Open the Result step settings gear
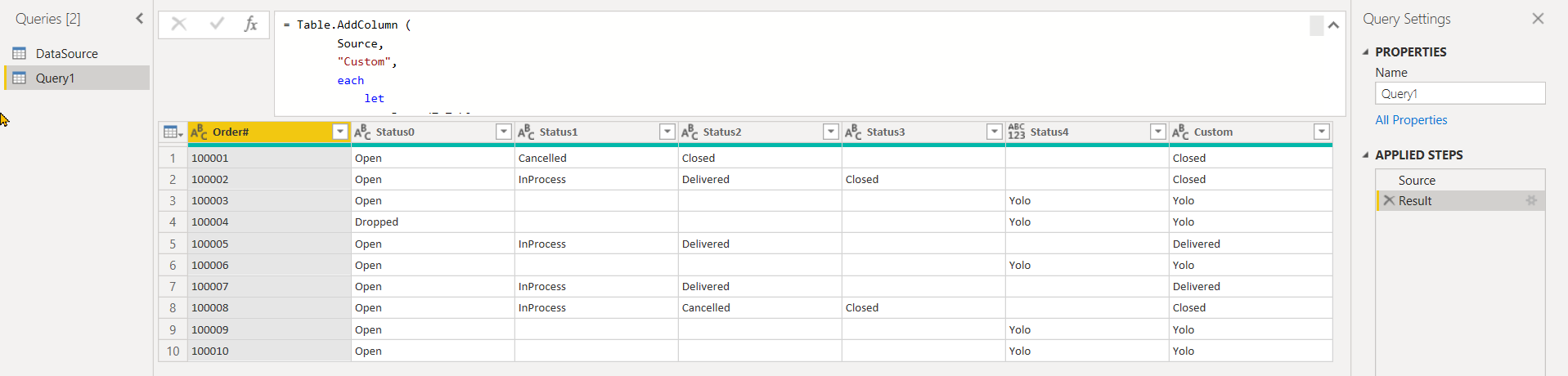 click(1531, 201)
